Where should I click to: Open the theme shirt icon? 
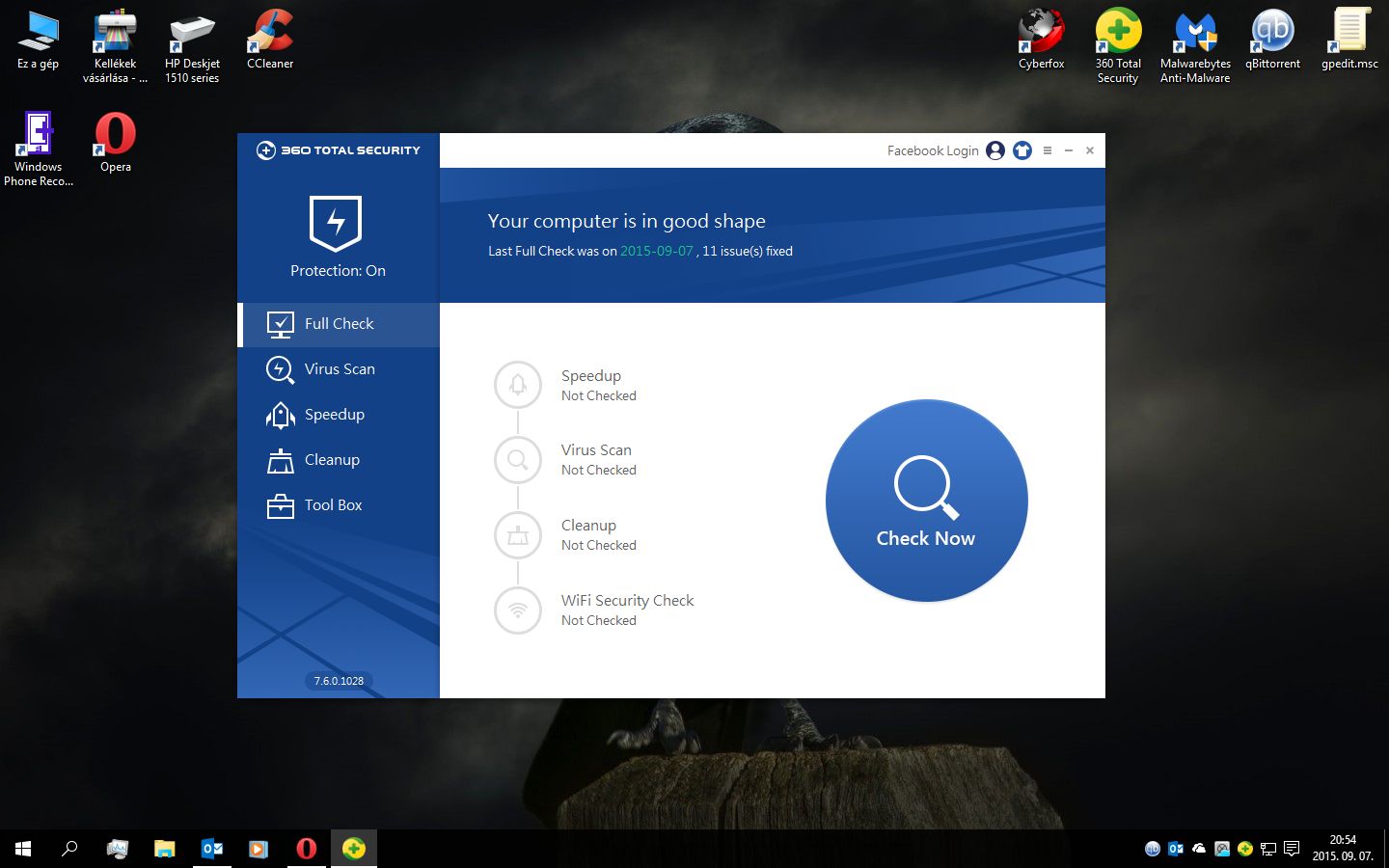coord(1022,150)
